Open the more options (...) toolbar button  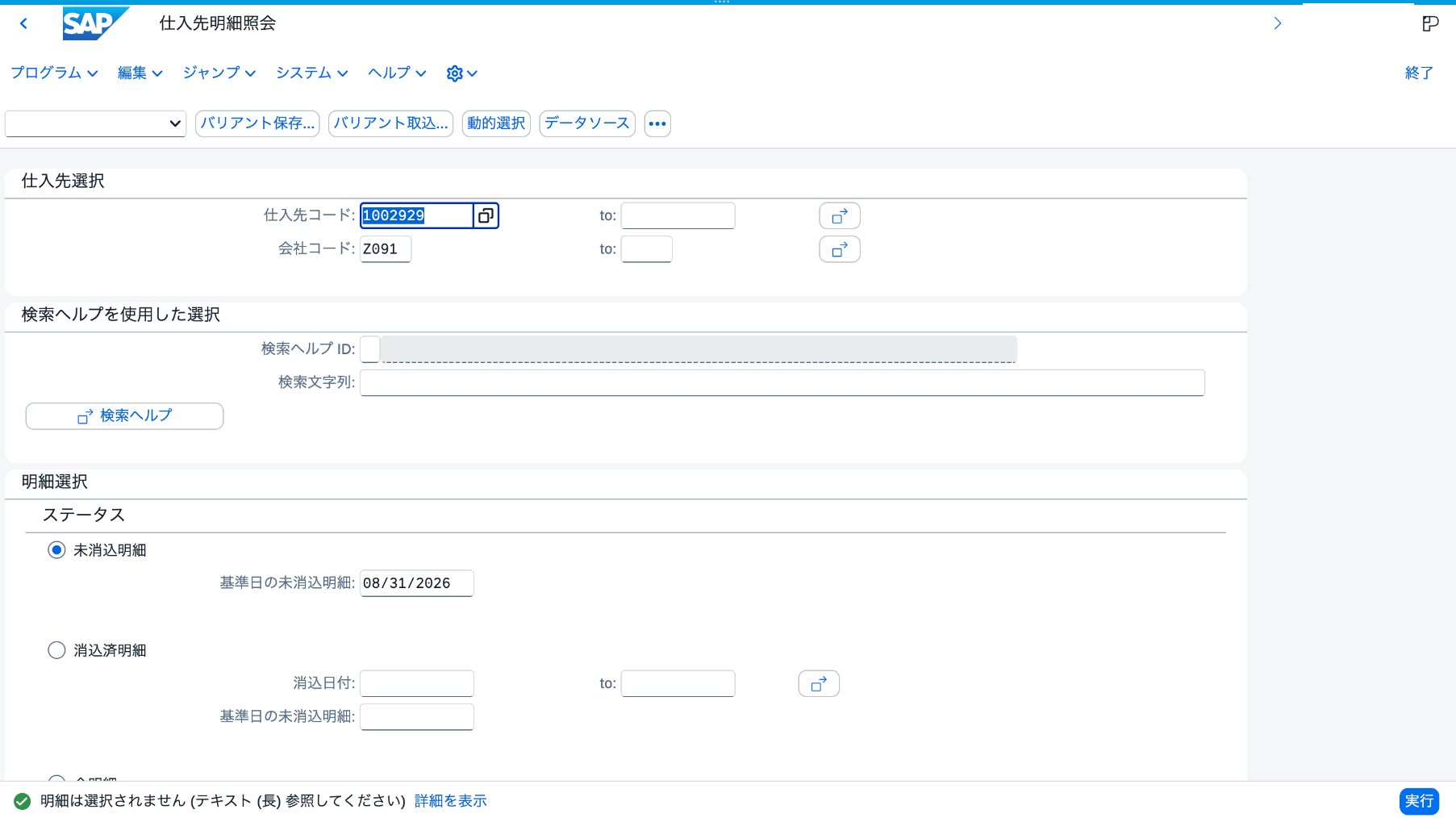657,123
